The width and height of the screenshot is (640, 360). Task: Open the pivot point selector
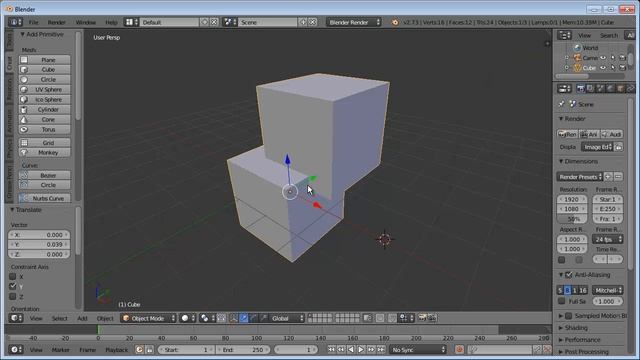tap(208, 318)
